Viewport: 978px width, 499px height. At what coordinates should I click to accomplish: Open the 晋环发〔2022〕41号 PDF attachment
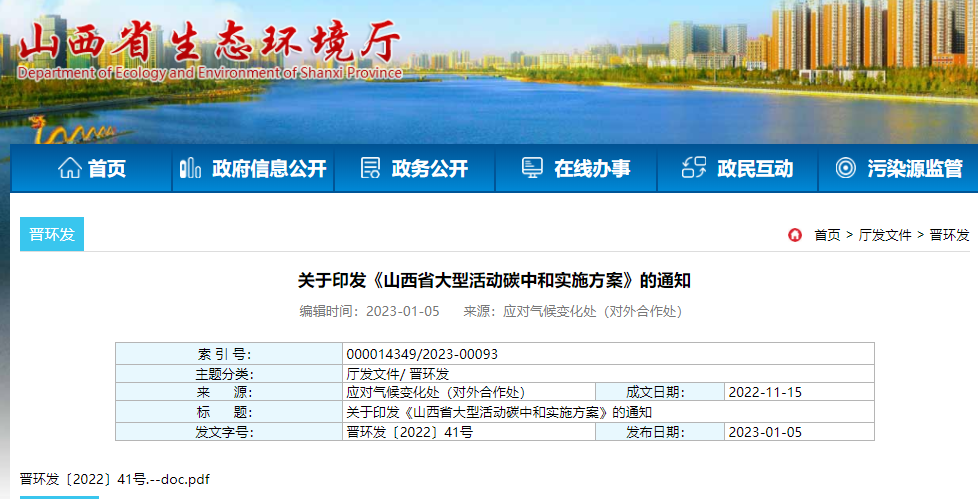click(x=114, y=479)
